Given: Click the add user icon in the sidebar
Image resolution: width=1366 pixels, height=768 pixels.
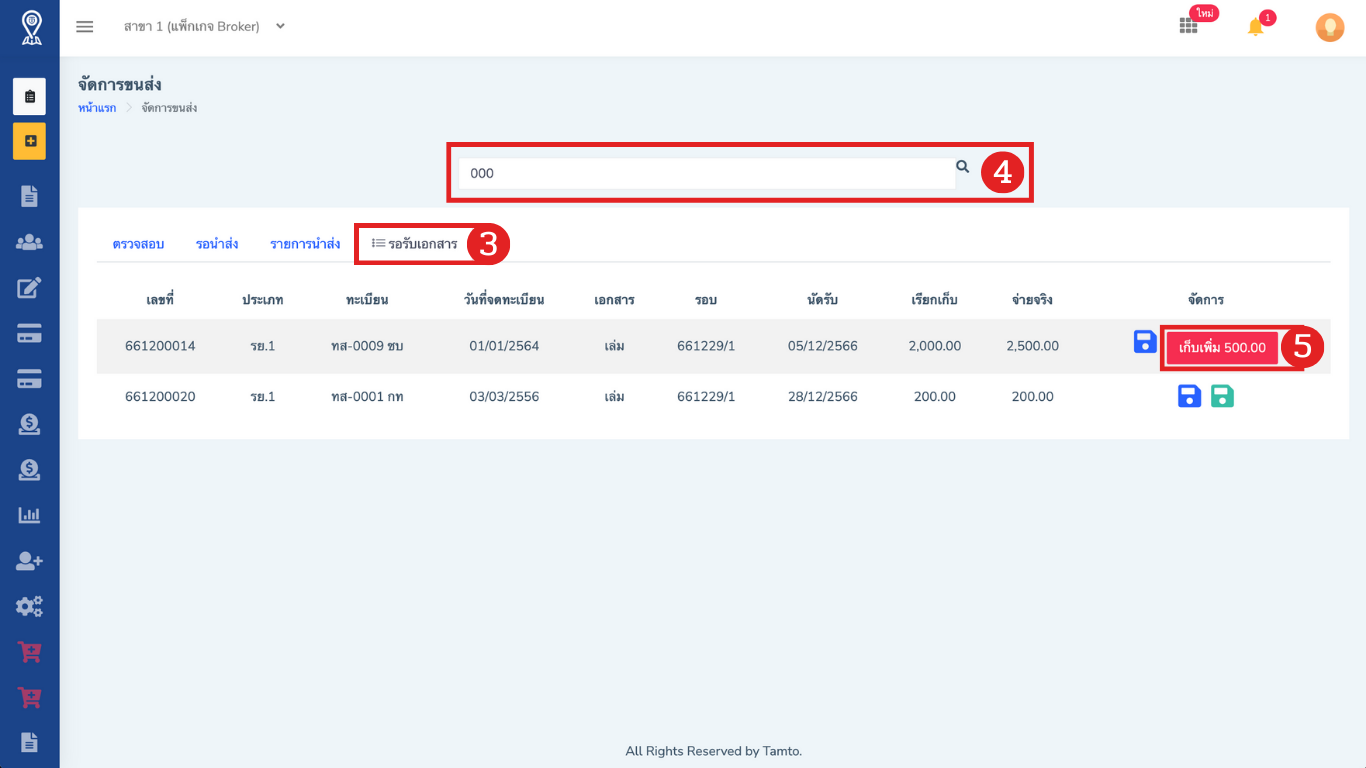Looking at the screenshot, I should pos(29,561).
